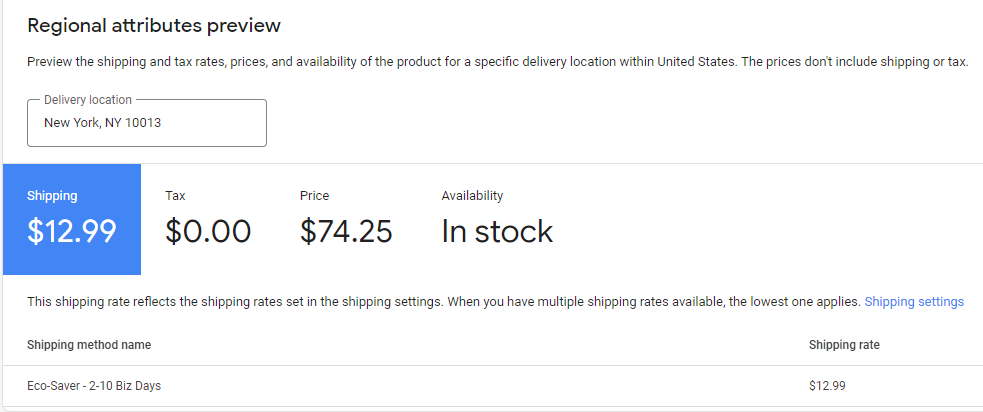The height and width of the screenshot is (412, 983).
Task: Show the Availability tab
Action: (472, 196)
